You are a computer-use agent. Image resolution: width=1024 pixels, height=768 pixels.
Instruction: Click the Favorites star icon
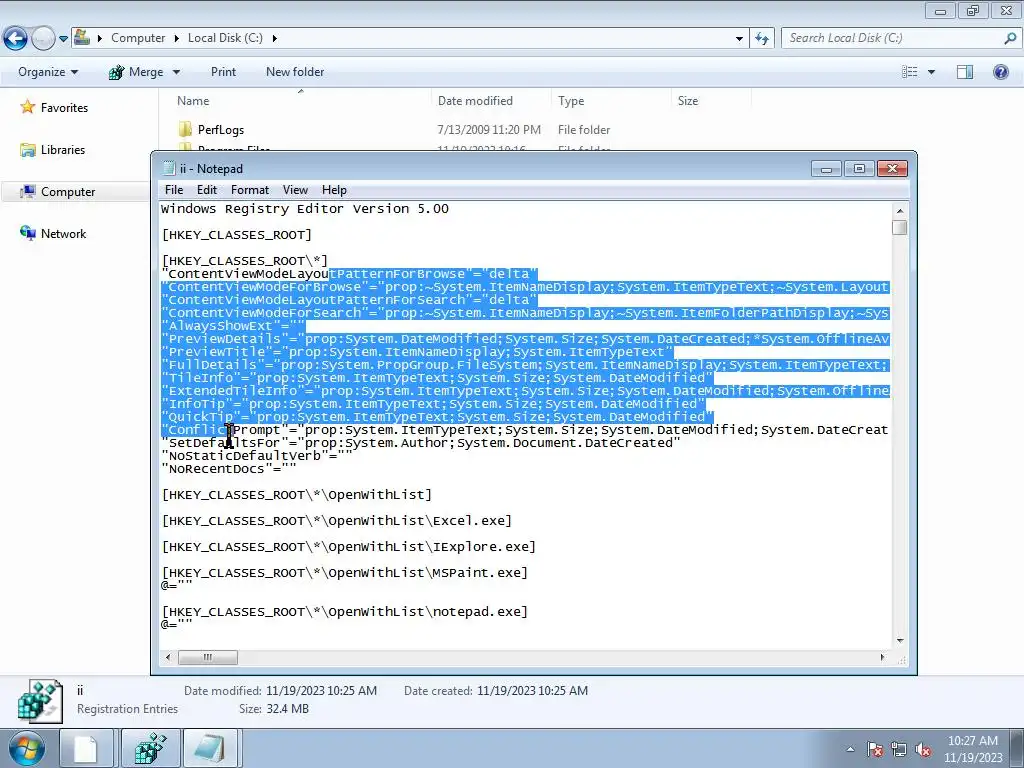[x=27, y=107]
